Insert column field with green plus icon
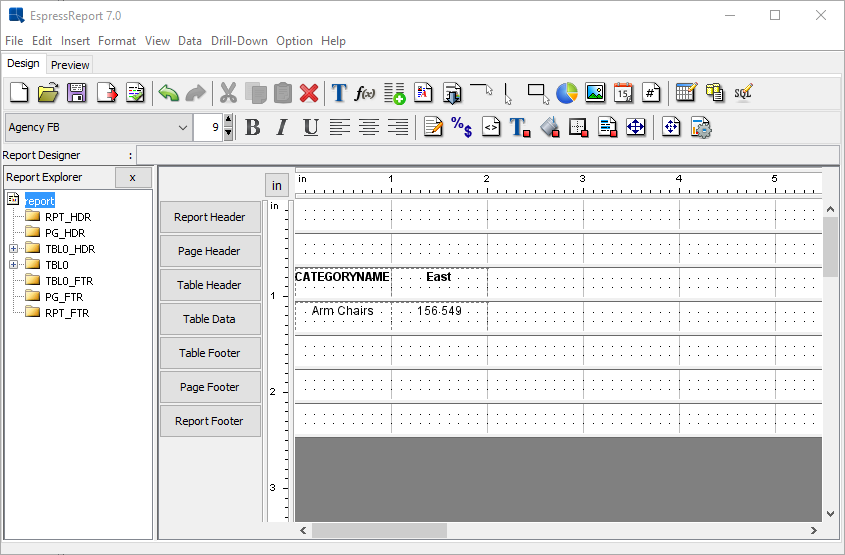This screenshot has height=555, width=845. pos(394,93)
